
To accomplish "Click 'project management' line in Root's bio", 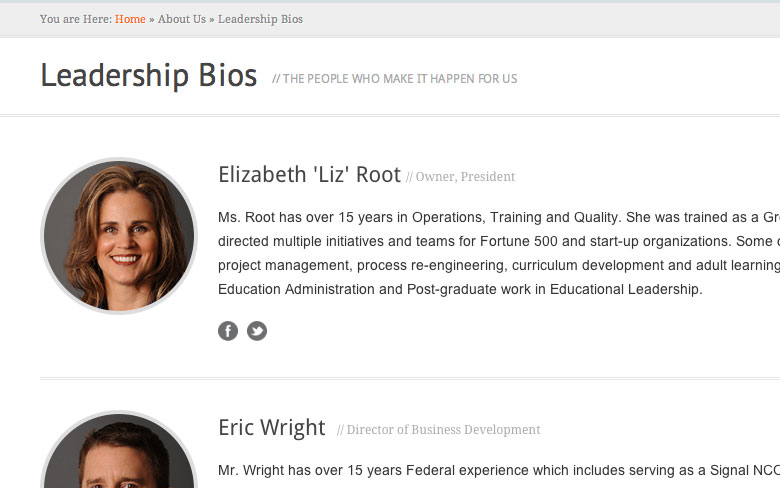I will (499, 265).
